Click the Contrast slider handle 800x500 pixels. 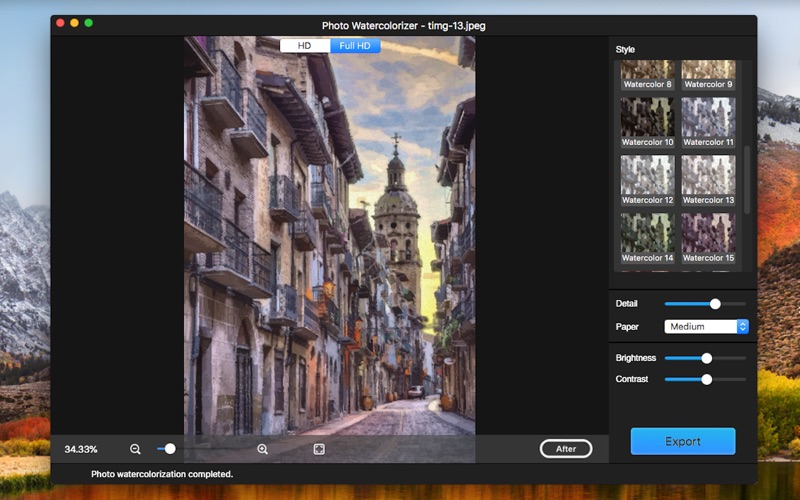pos(707,379)
